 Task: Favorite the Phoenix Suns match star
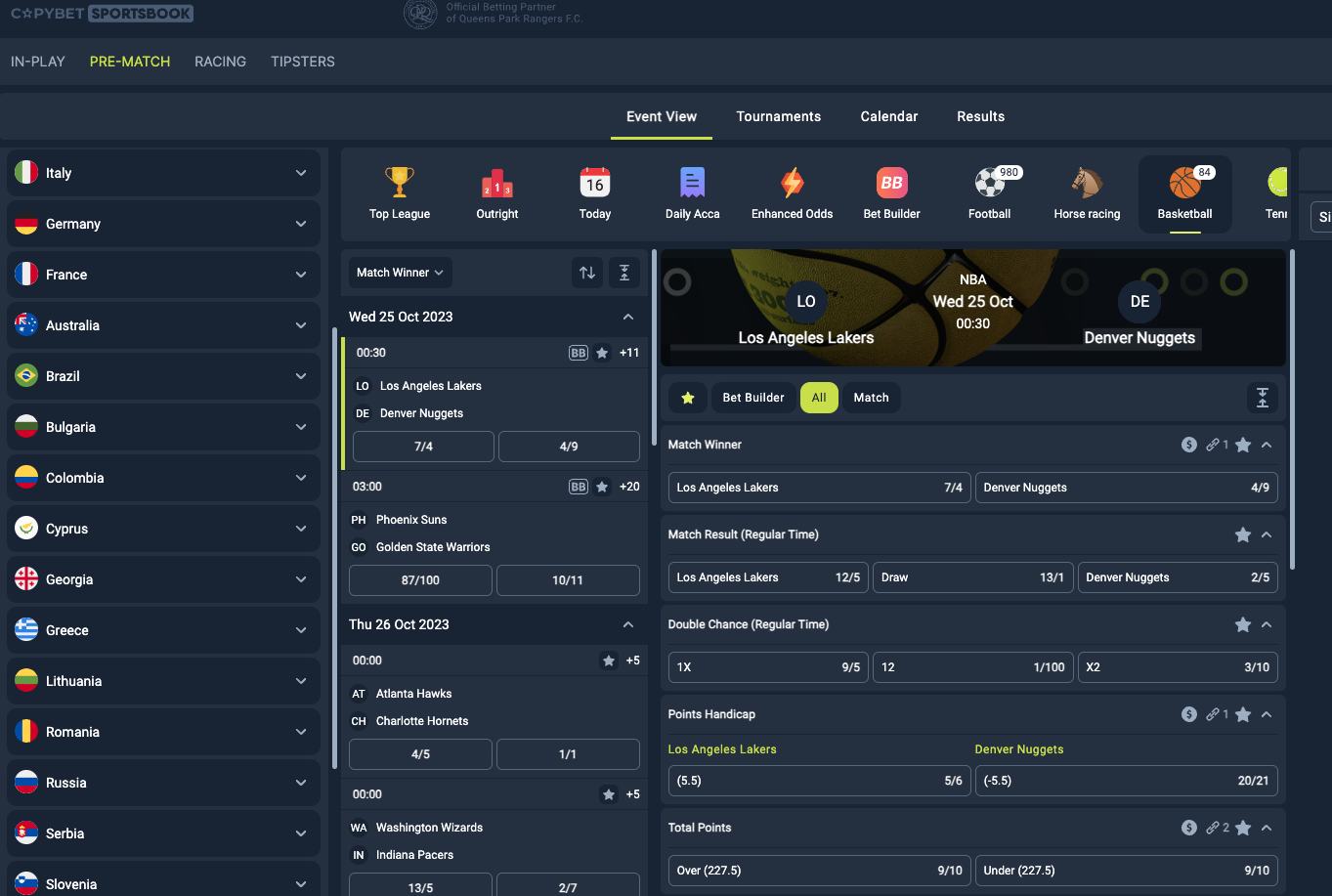point(603,487)
